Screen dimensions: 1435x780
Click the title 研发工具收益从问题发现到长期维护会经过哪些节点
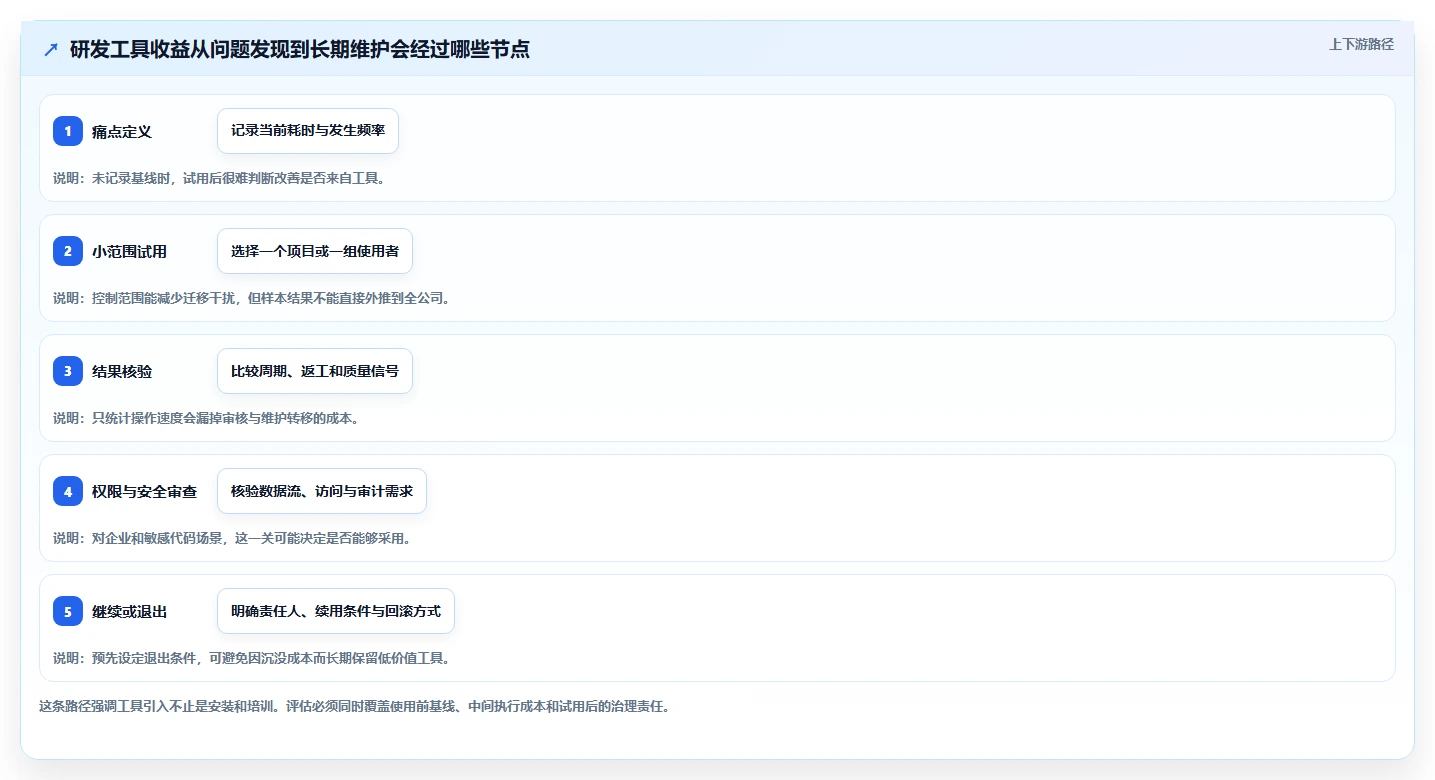300,49
